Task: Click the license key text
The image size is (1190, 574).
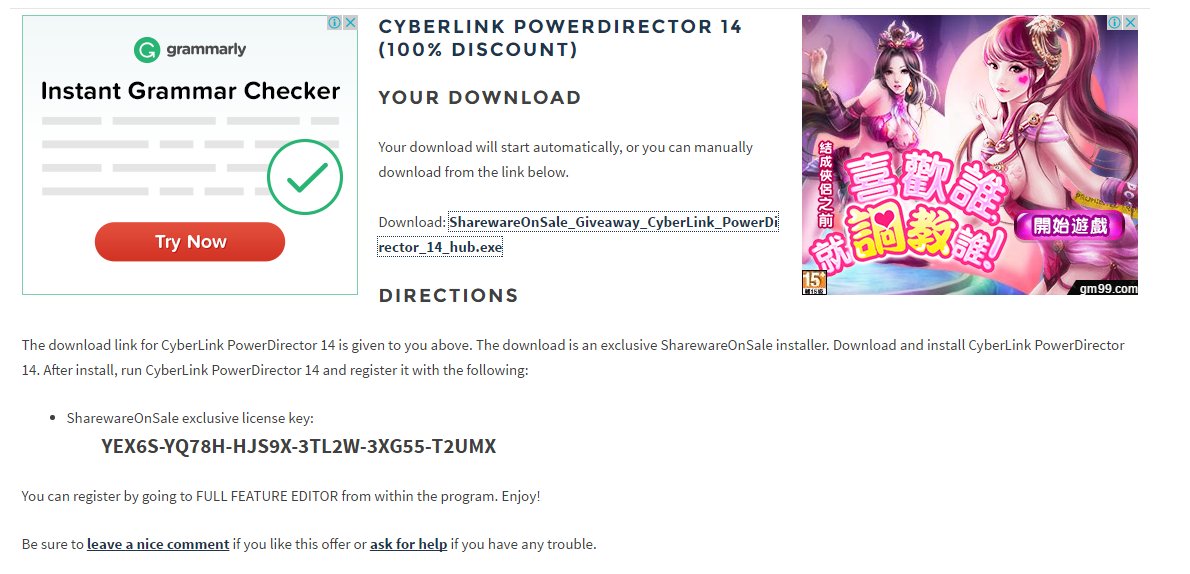Action: (x=299, y=446)
